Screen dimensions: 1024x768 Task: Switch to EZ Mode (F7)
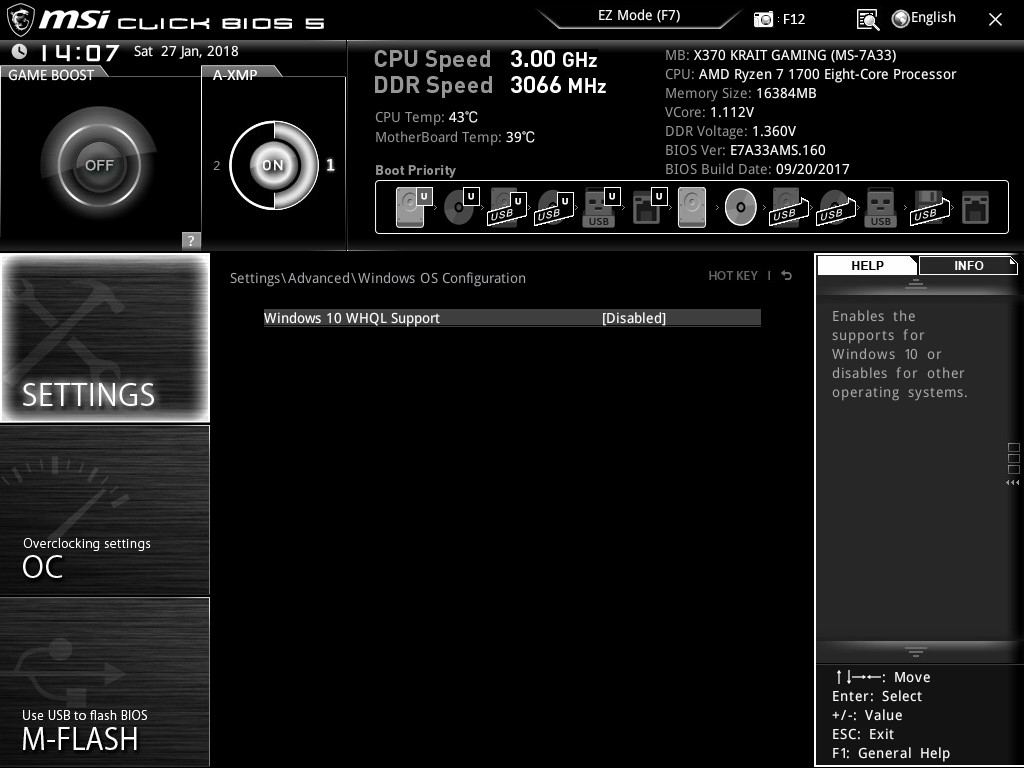(639, 15)
